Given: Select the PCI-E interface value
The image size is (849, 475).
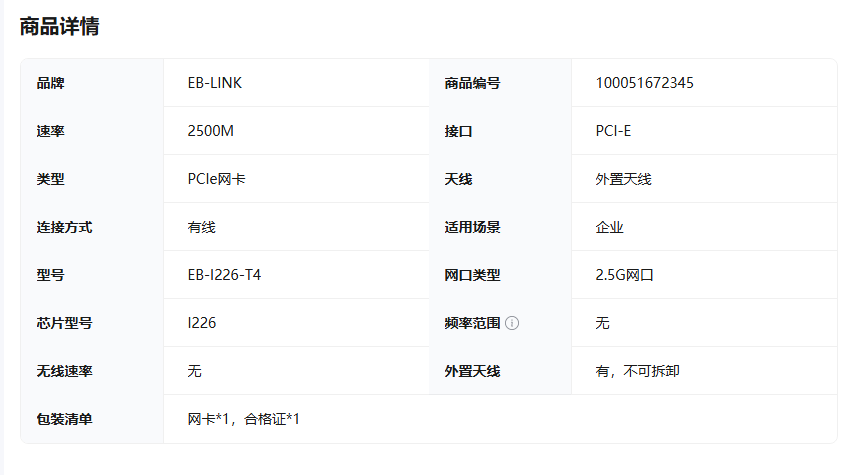Looking at the screenshot, I should 613,131.
